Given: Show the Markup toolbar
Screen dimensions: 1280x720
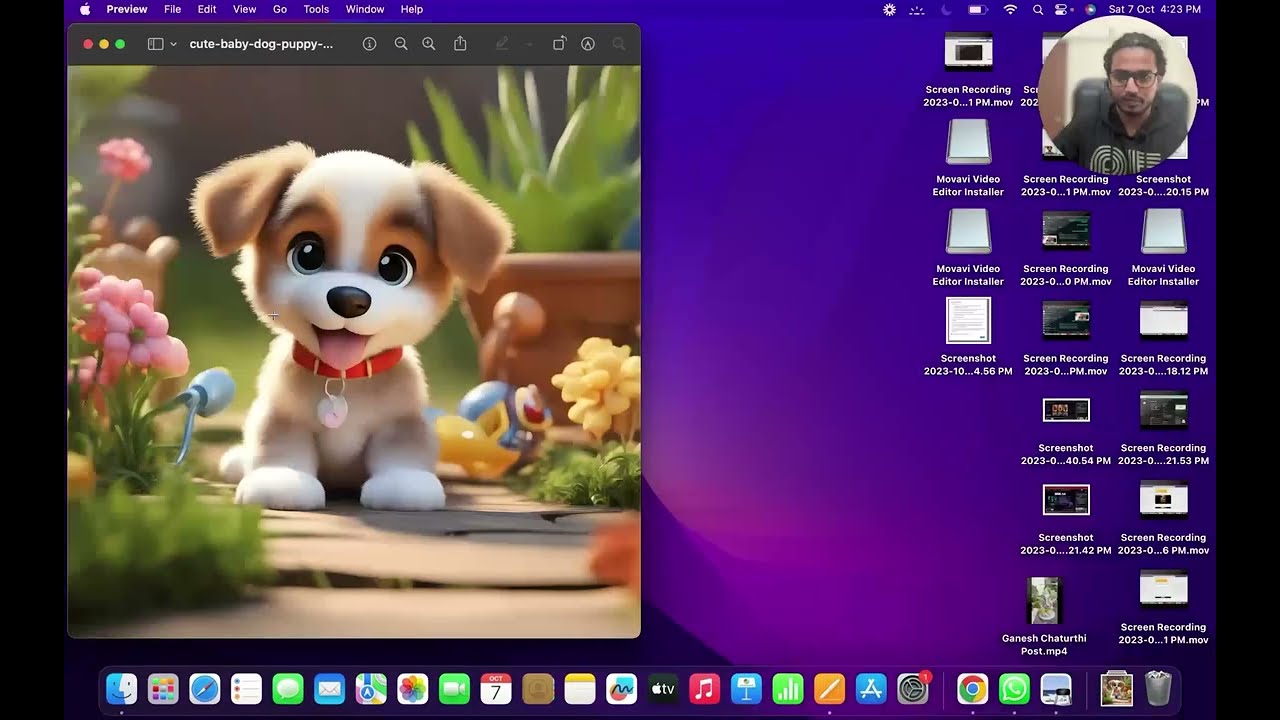Looking at the screenshot, I should click(x=588, y=44).
